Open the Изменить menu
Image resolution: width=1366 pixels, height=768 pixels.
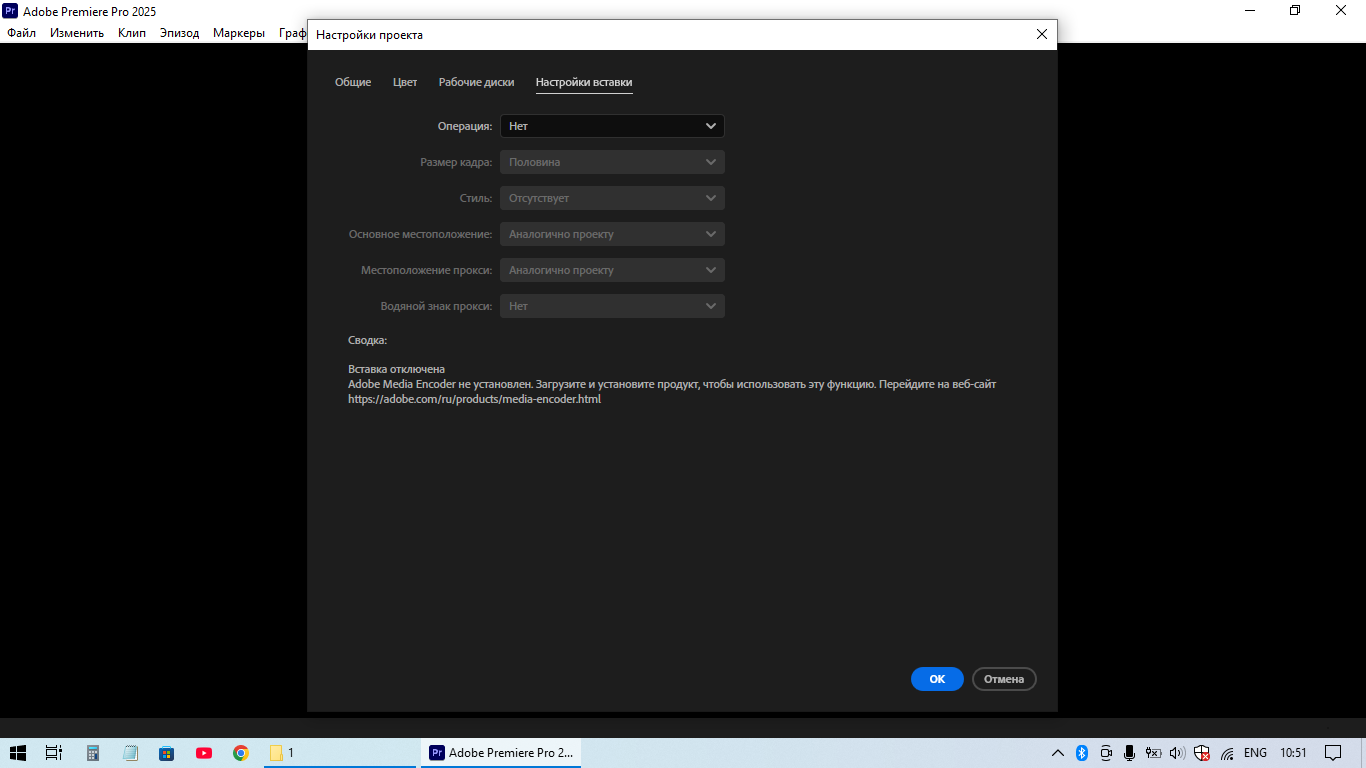77,33
